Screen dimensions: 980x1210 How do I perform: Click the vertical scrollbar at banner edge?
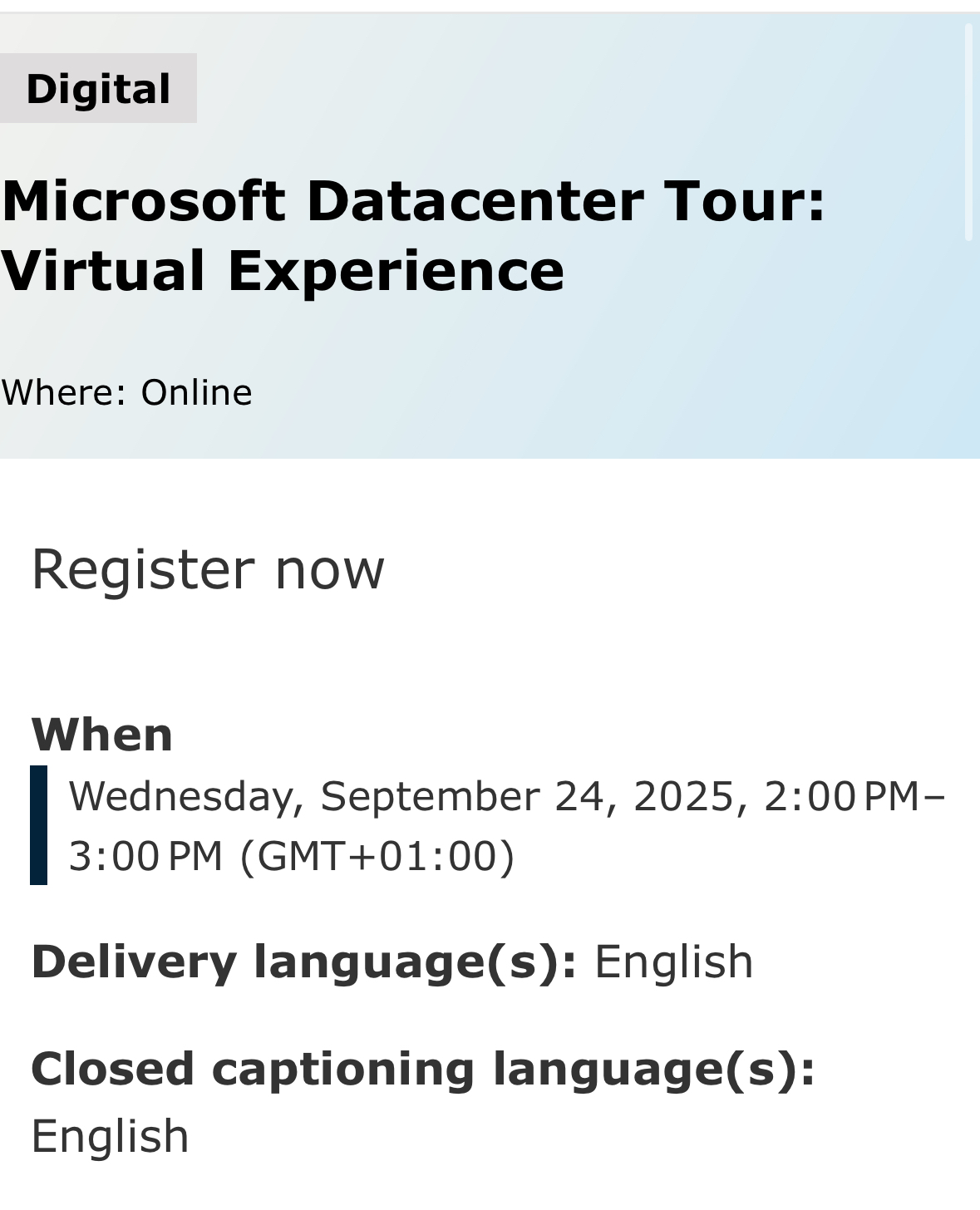pyautogui.click(x=968, y=133)
